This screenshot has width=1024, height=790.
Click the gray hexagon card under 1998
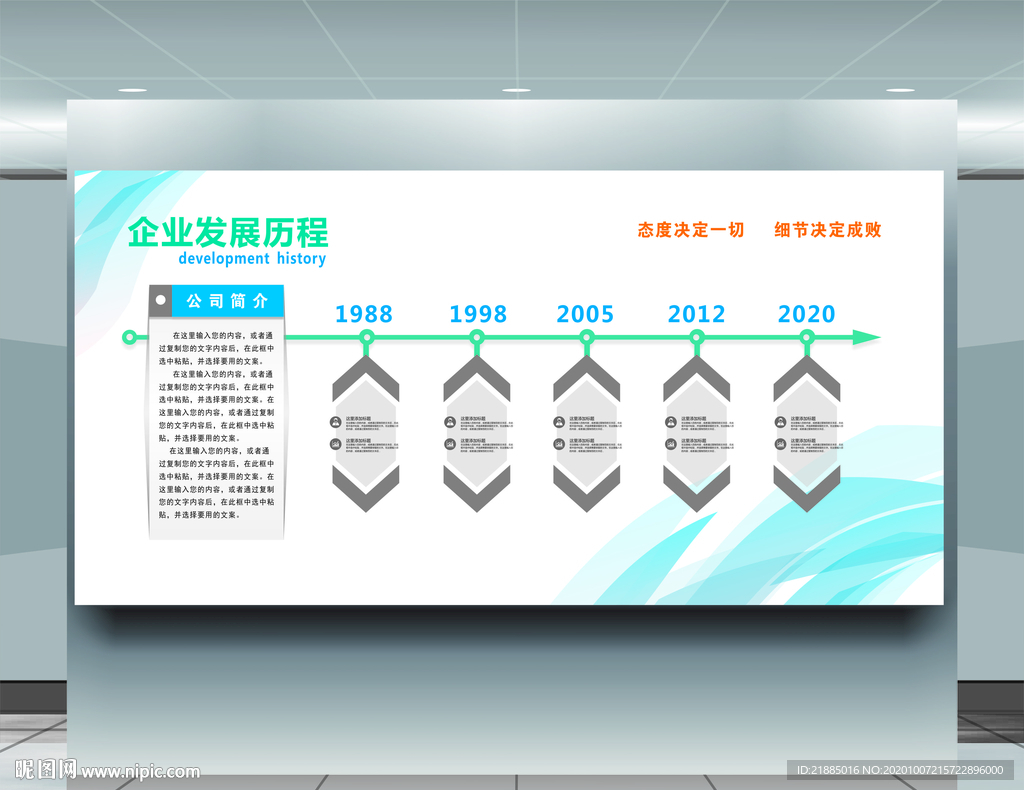point(477,434)
